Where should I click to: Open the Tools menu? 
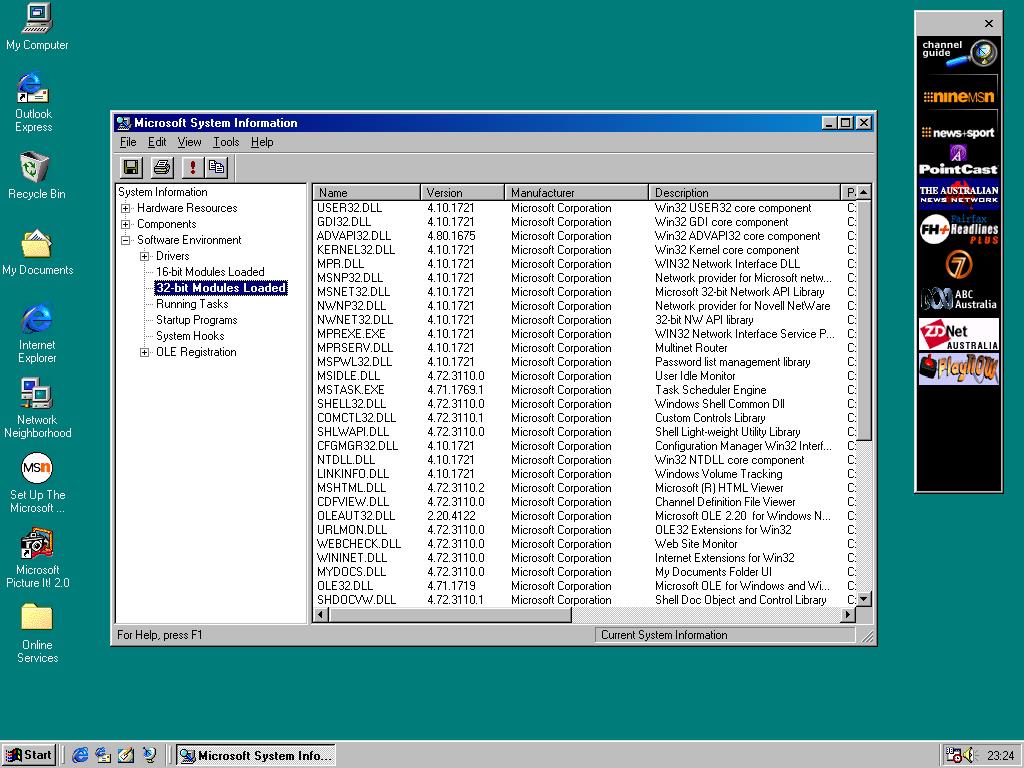tap(226, 142)
